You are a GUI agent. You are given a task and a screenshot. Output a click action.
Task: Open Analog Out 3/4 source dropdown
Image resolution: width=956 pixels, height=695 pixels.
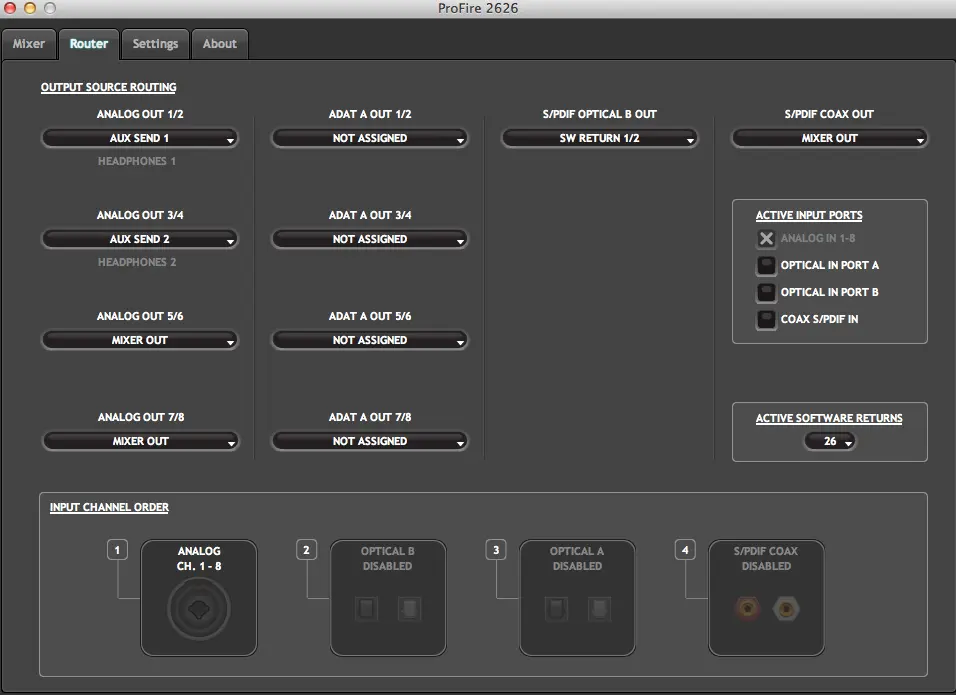pyautogui.click(x=140, y=240)
